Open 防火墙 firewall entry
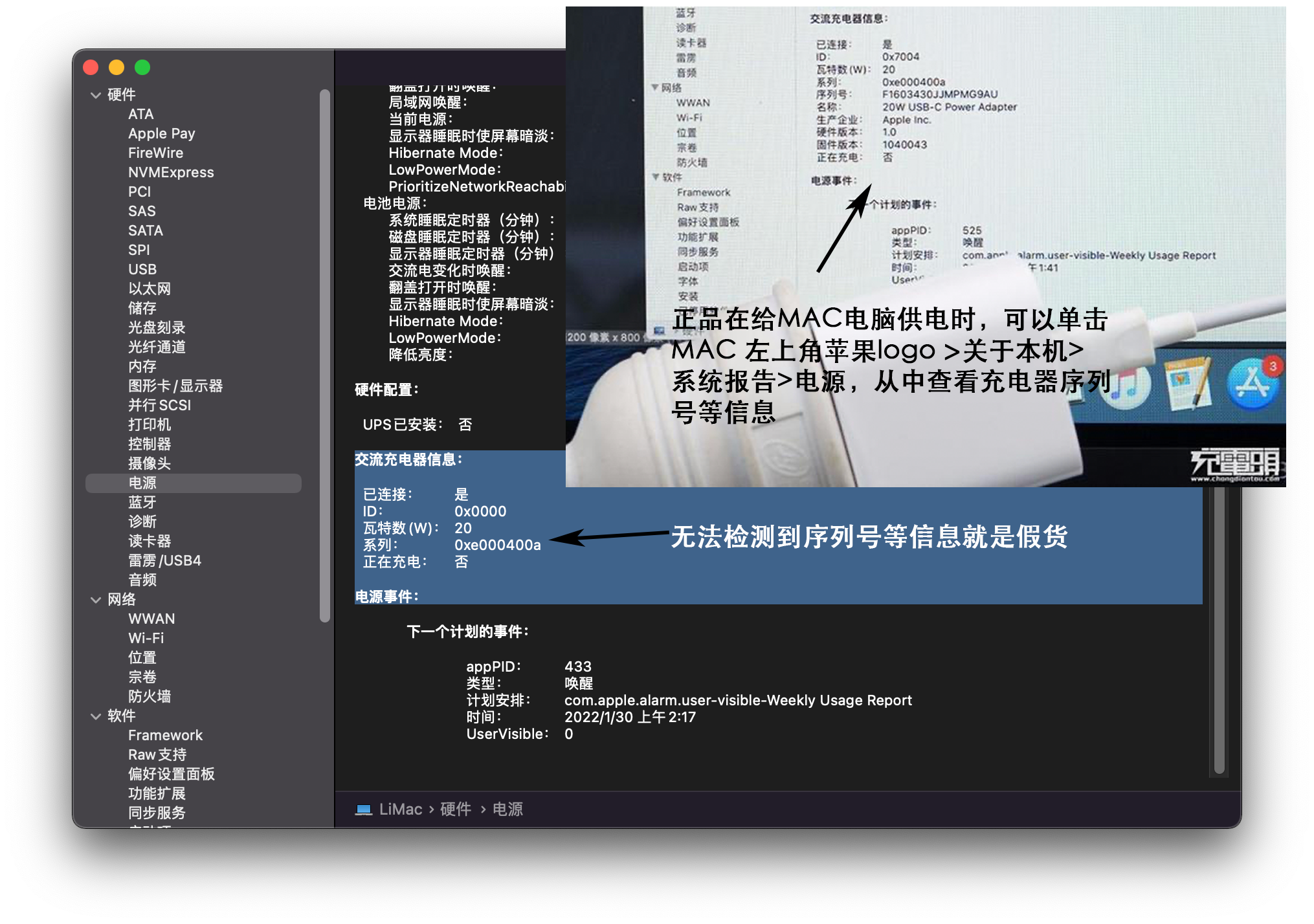This screenshot has height=924, width=1314. [x=150, y=697]
